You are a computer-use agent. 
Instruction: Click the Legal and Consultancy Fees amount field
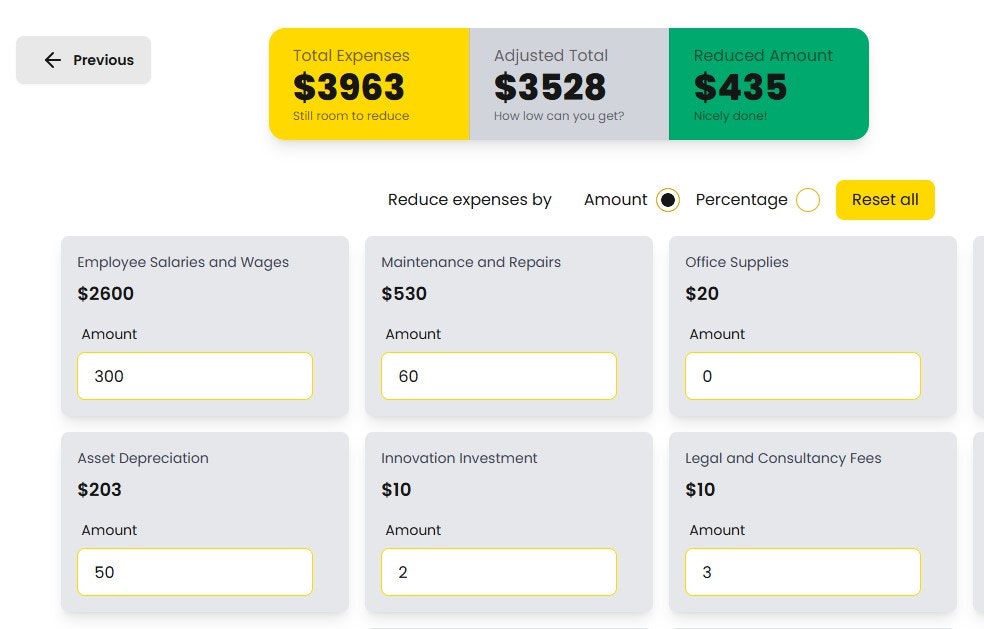pos(803,572)
